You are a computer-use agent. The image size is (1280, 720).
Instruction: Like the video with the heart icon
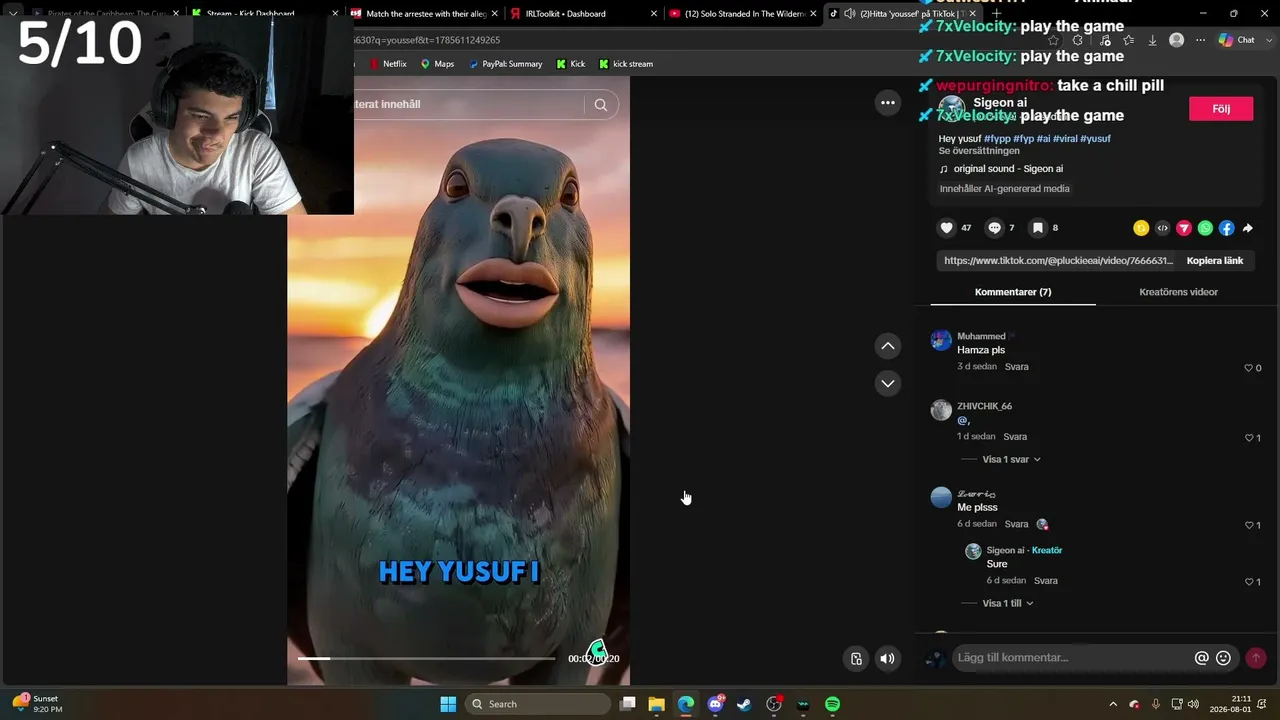click(x=946, y=228)
